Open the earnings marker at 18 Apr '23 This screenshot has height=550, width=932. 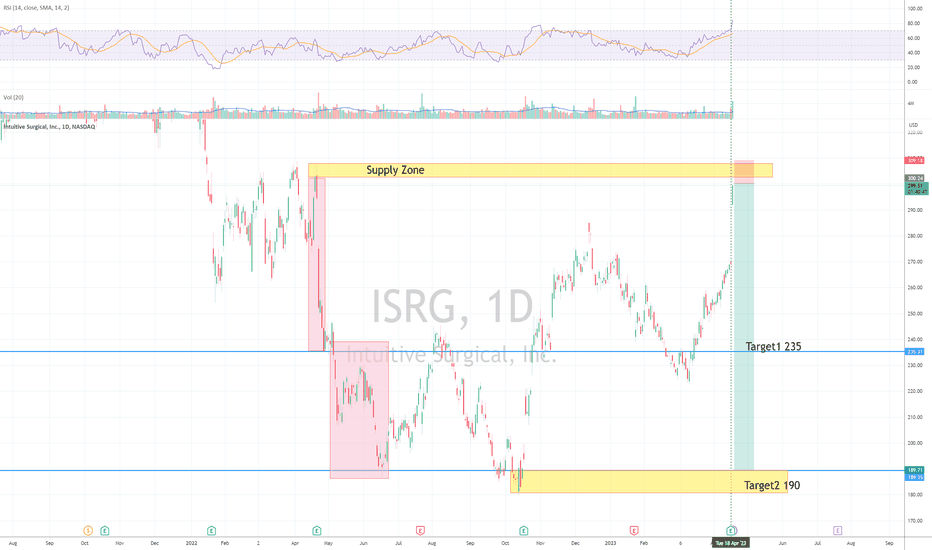click(731, 530)
